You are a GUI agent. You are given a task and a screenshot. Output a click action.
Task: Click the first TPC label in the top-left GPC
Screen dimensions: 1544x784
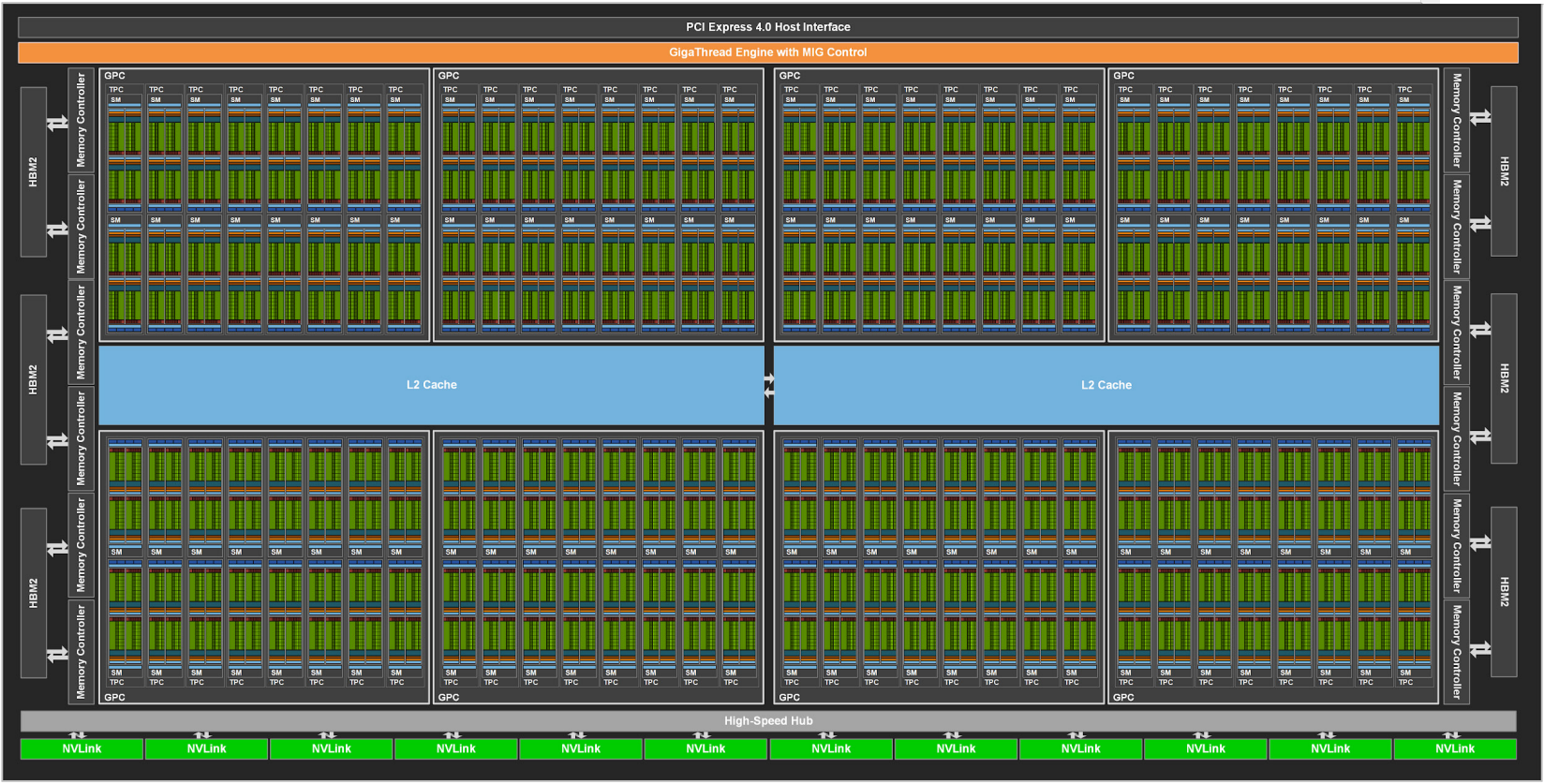[x=116, y=90]
